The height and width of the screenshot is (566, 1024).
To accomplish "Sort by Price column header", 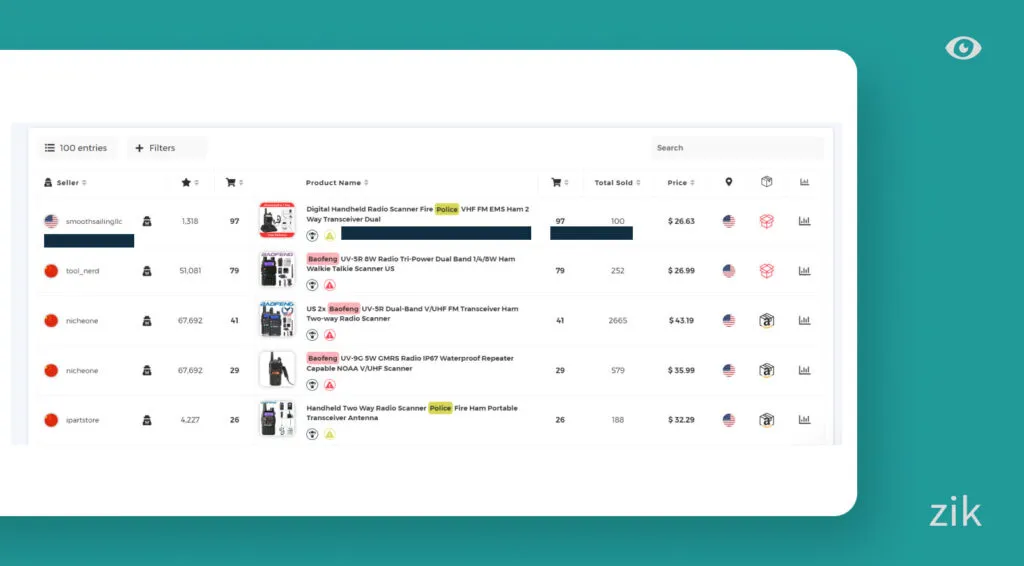I will click(680, 183).
